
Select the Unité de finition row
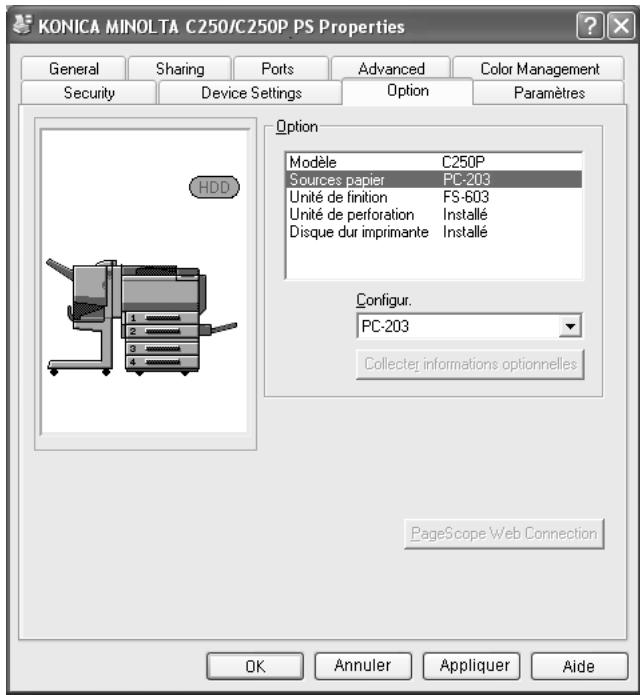[434, 197]
